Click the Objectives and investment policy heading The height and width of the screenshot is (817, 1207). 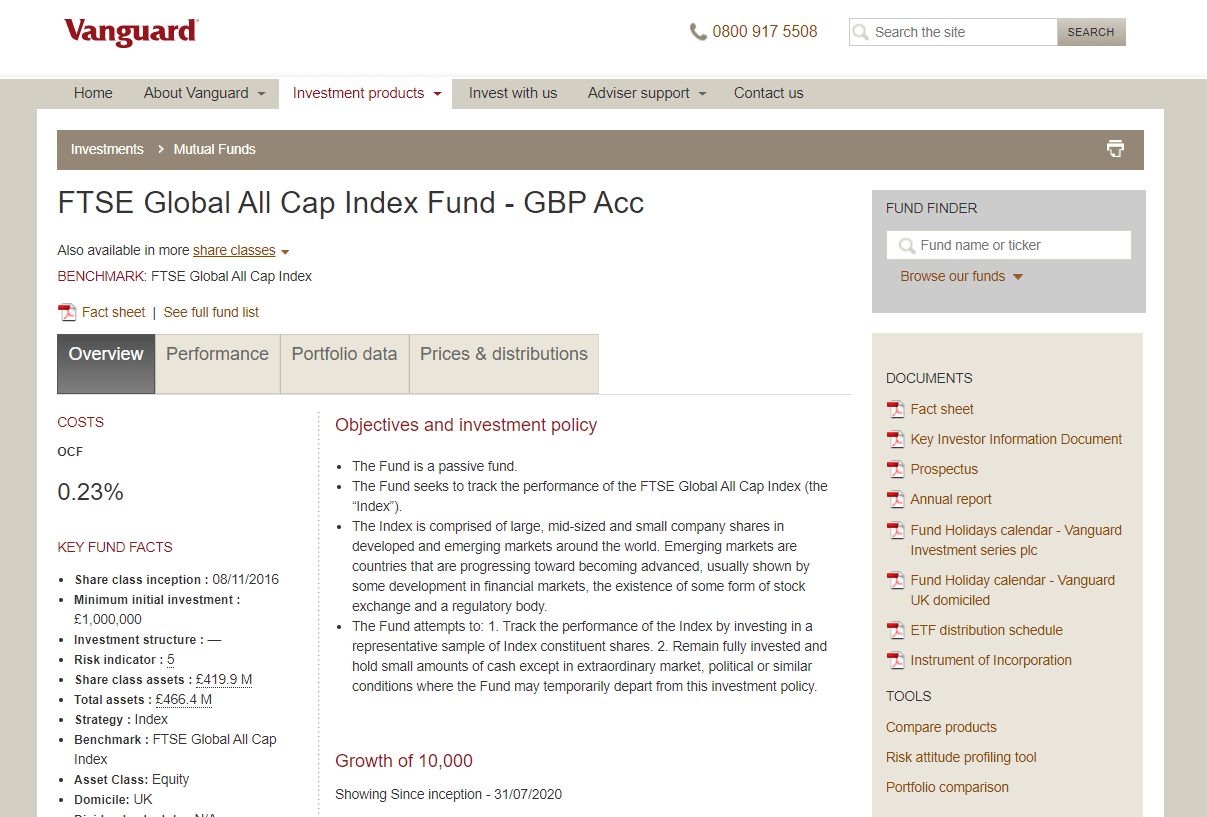(x=466, y=425)
